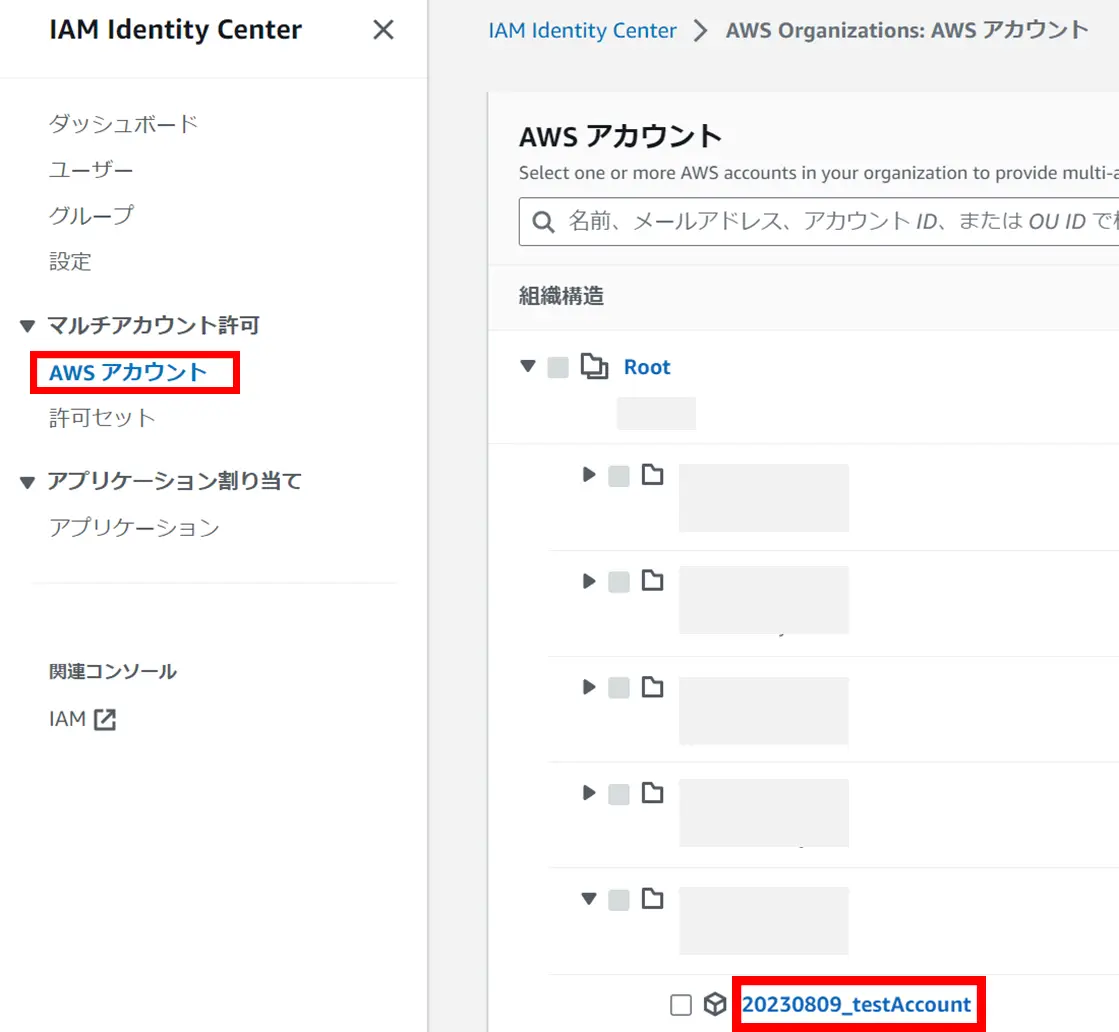Screen dimensions: 1119x1032
Task: Select AWS アカウント in the side navigation
Action: tap(128, 372)
